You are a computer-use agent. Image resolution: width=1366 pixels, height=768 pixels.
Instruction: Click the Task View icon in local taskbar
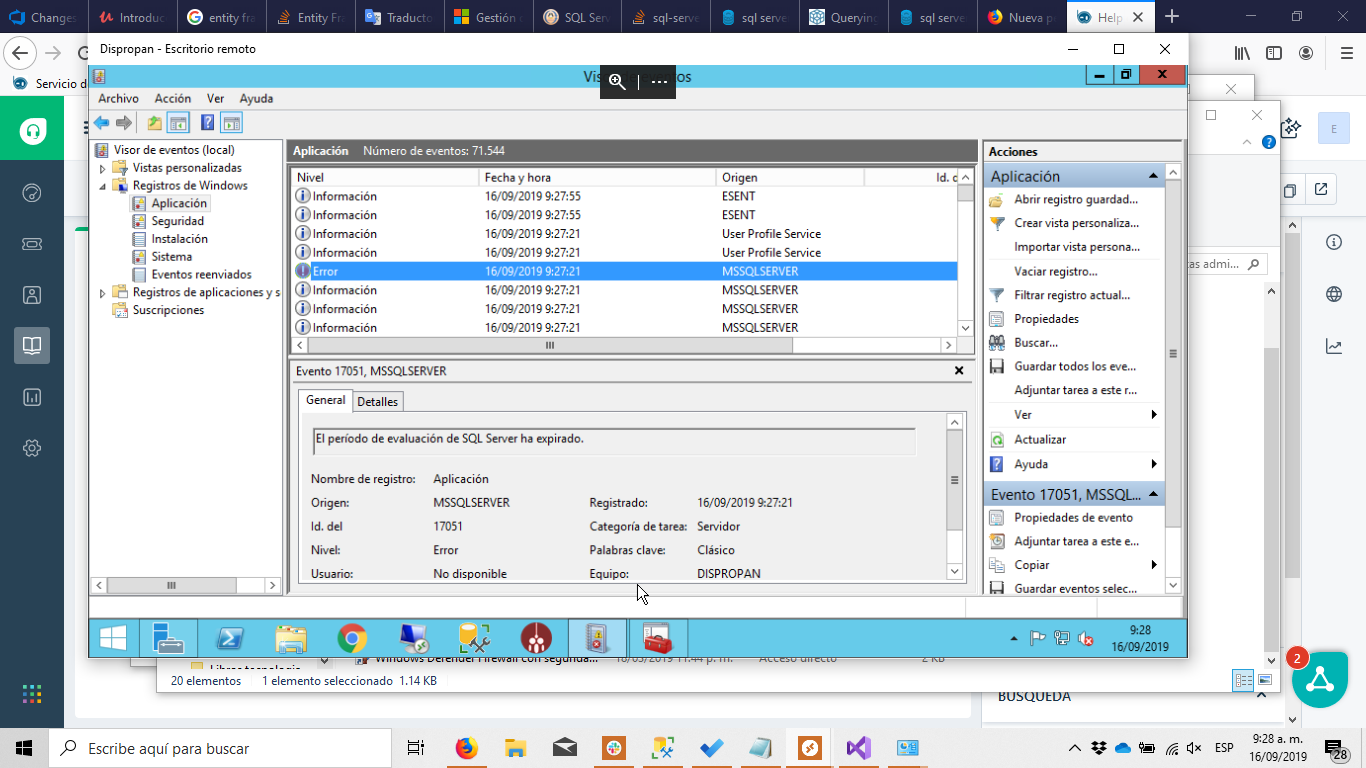pyautogui.click(x=416, y=748)
